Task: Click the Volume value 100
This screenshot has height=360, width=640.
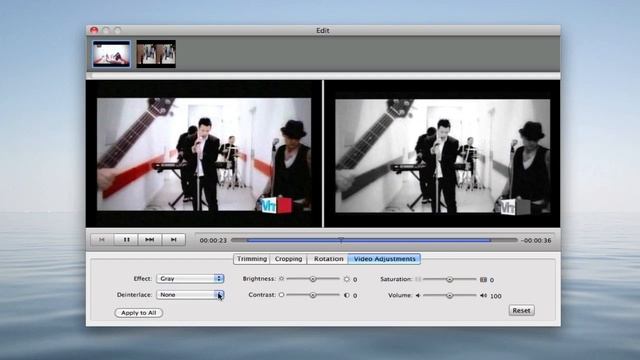Action: coord(496,296)
